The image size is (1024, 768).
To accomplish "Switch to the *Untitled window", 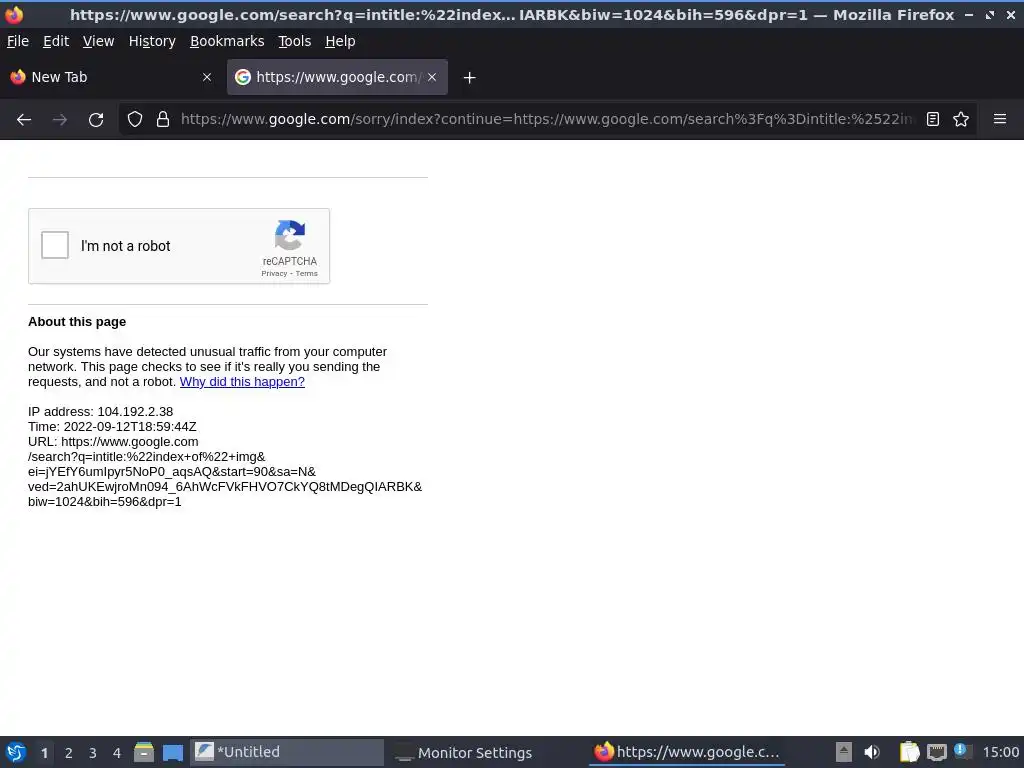I will click(x=287, y=752).
